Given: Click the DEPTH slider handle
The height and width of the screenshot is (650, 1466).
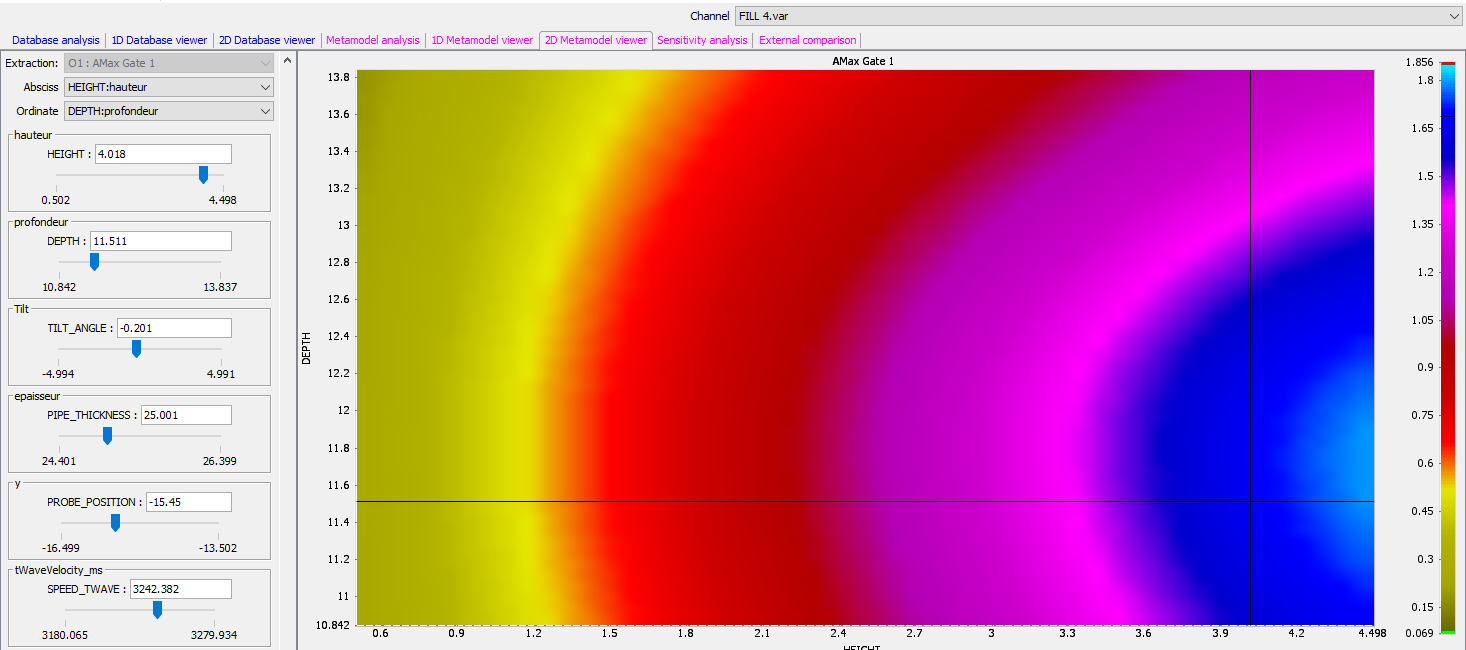Looking at the screenshot, I should click(x=94, y=262).
